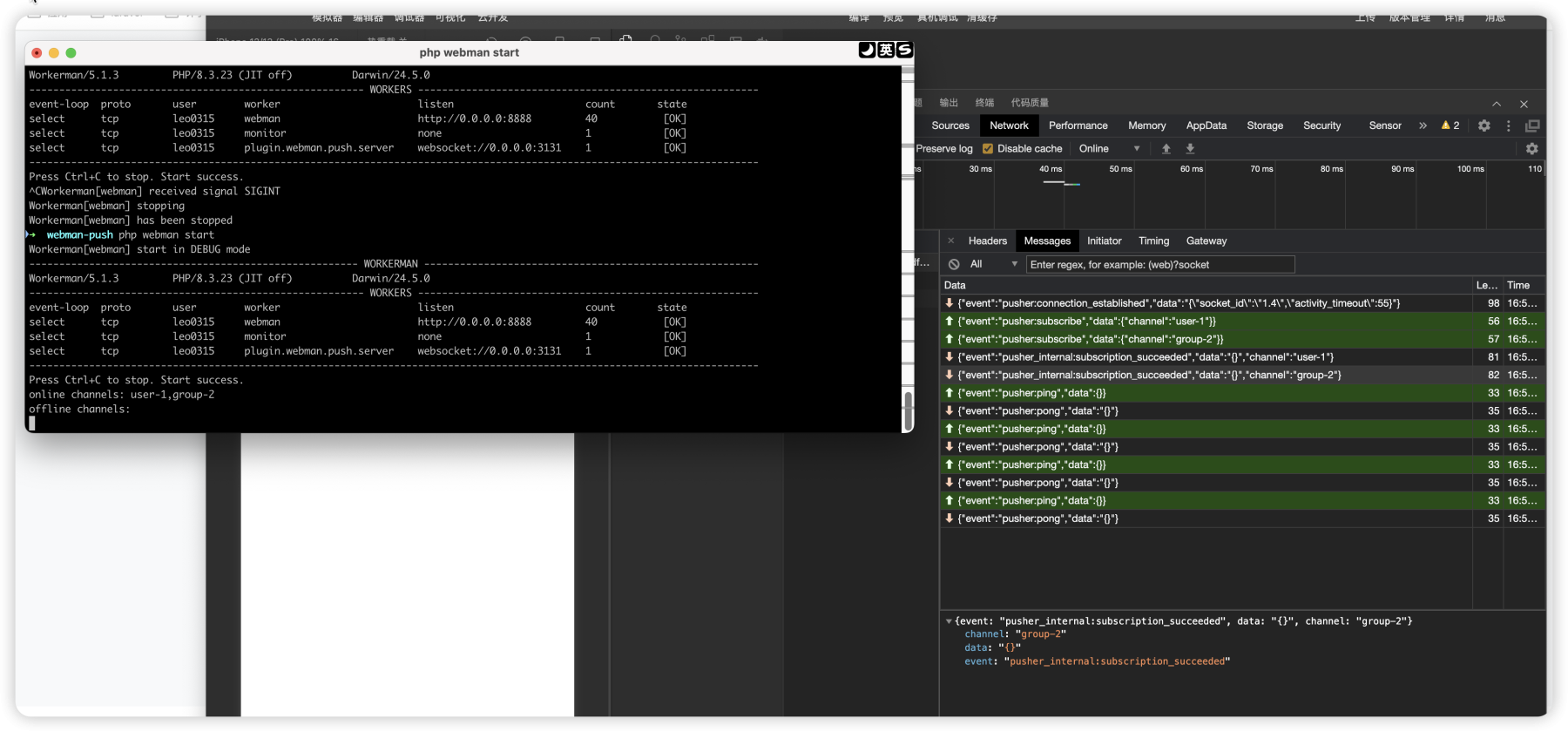Image resolution: width=1568 pixels, height=732 pixels.
Task: Collapse the event object tree in message preview
Action: point(949,621)
